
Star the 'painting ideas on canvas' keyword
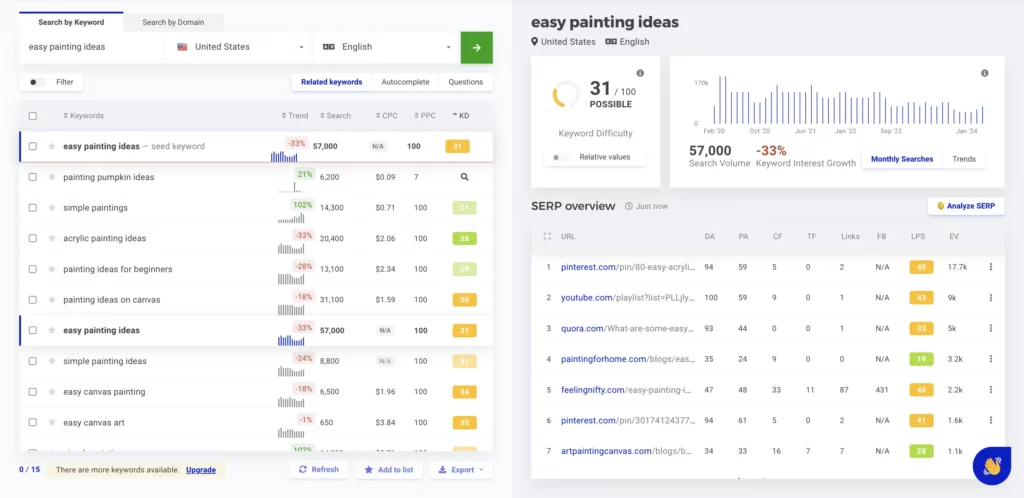coord(52,300)
